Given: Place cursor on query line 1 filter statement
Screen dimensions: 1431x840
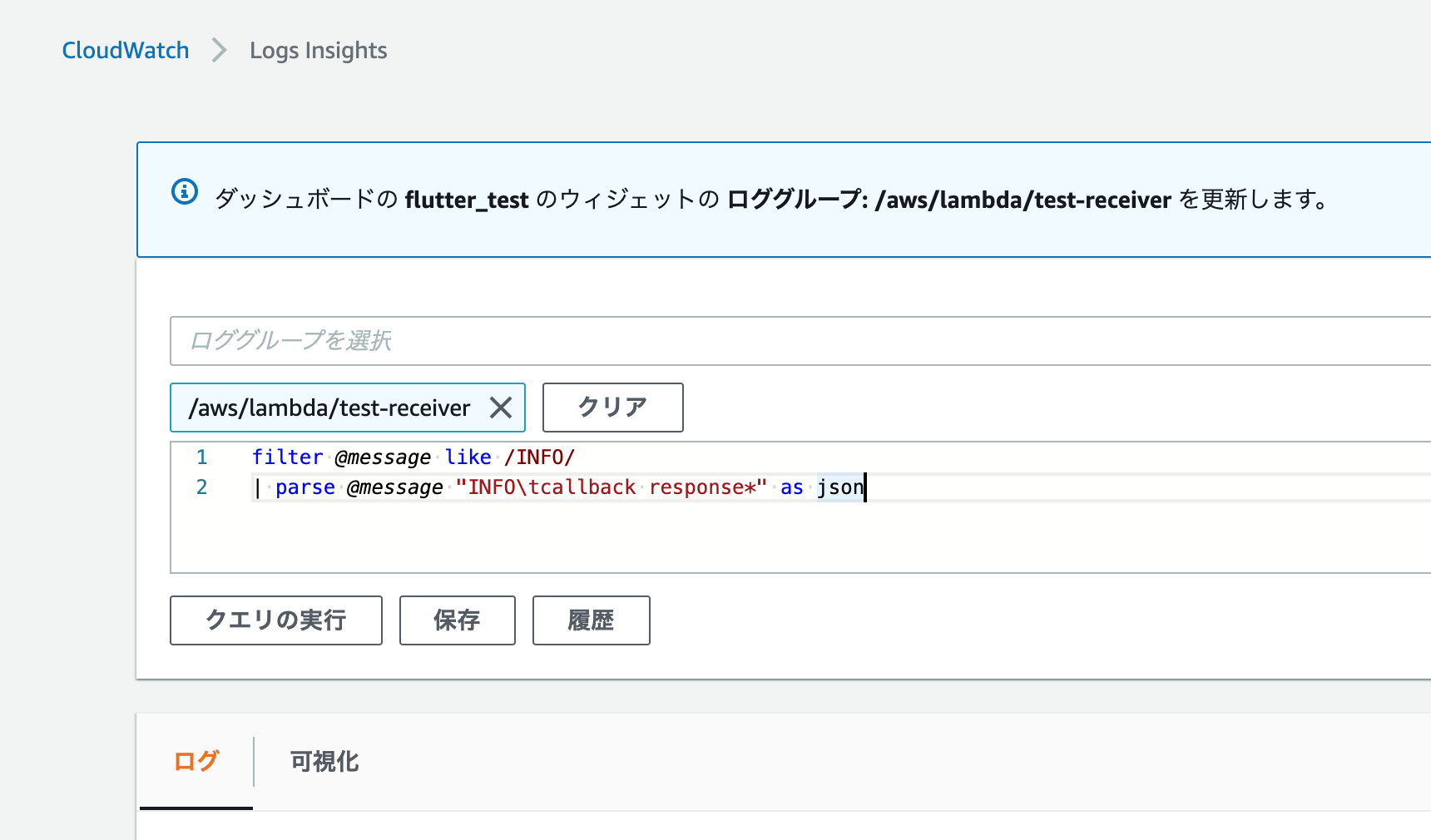Looking at the screenshot, I should pos(287,457).
